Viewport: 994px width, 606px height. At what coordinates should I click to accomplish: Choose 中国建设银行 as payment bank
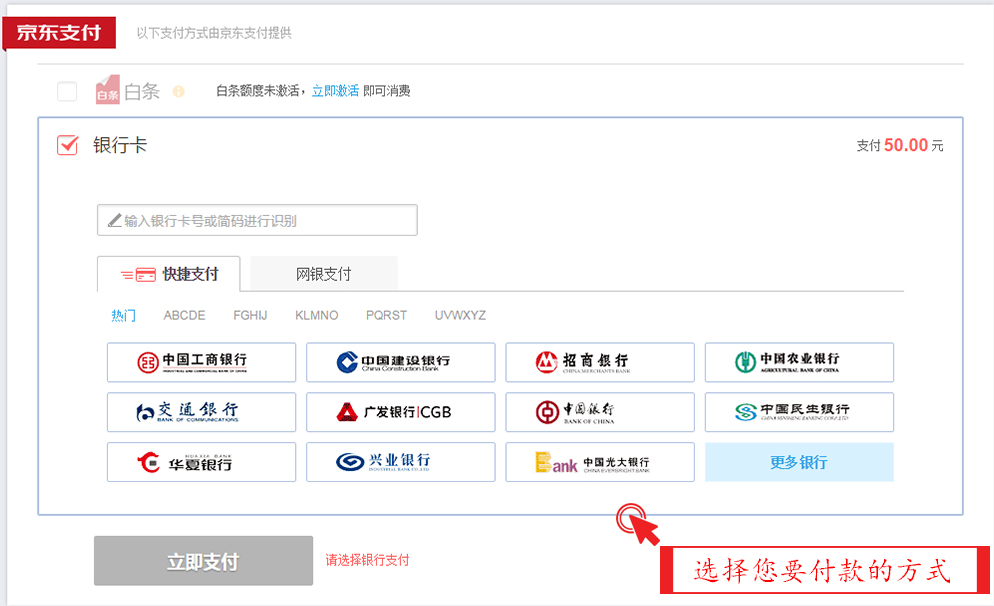pyautogui.click(x=401, y=363)
